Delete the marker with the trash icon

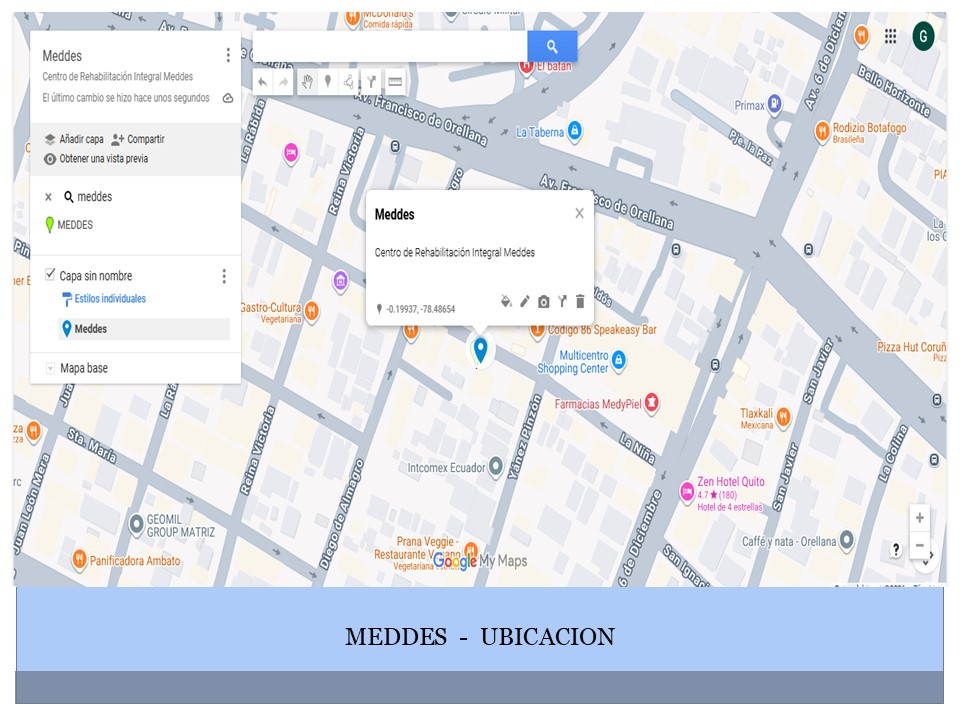580,301
